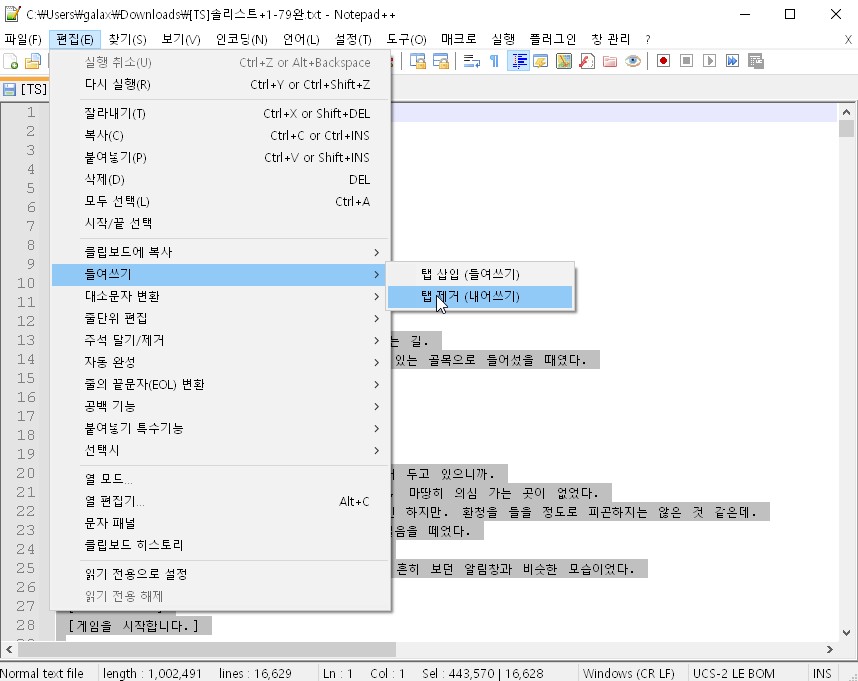Choose 읽기 전용으로 설정 entry
Screen dimensions: 858x681
point(220,574)
